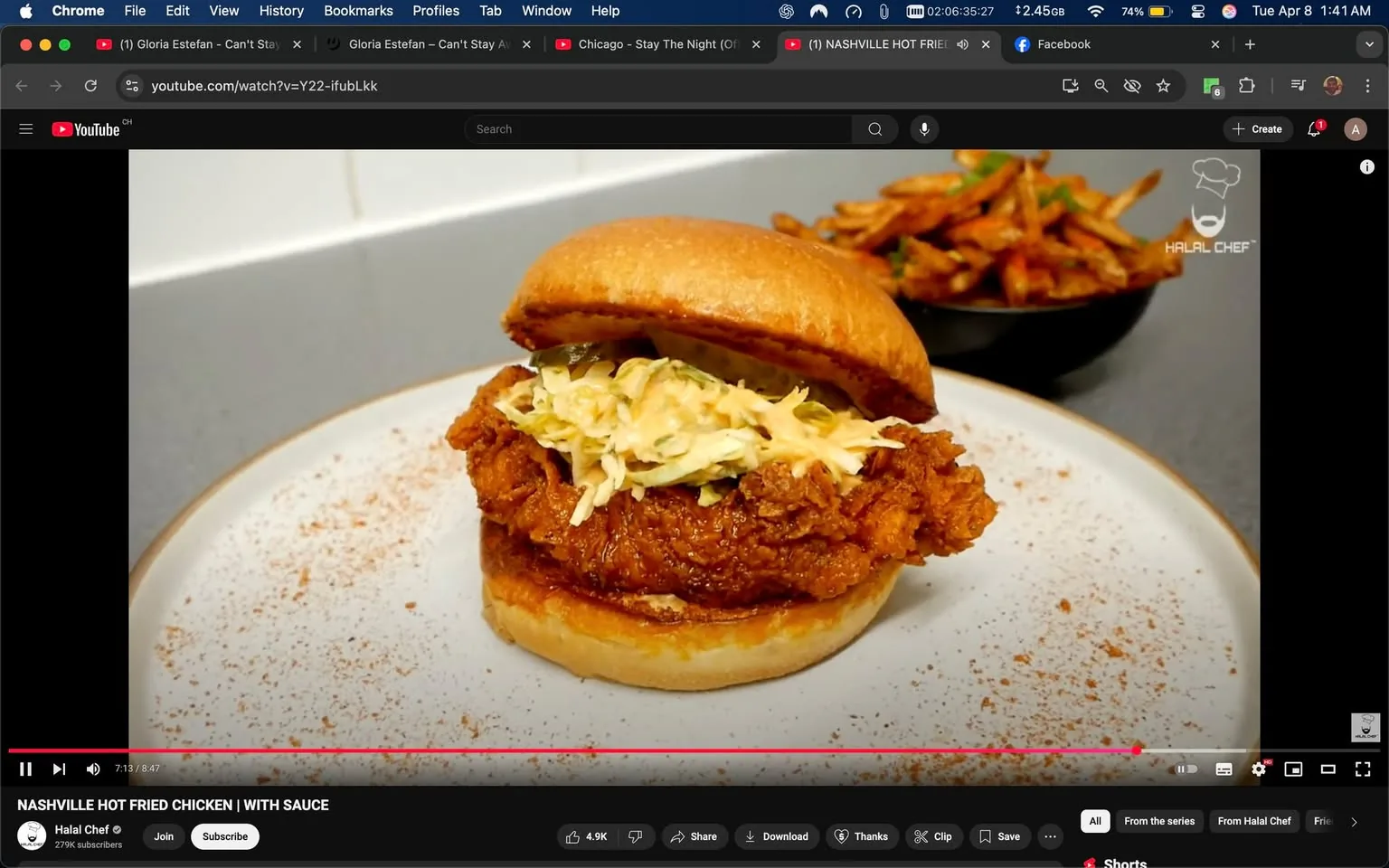
Task: Switch the player to theater mode
Action: 1328,769
